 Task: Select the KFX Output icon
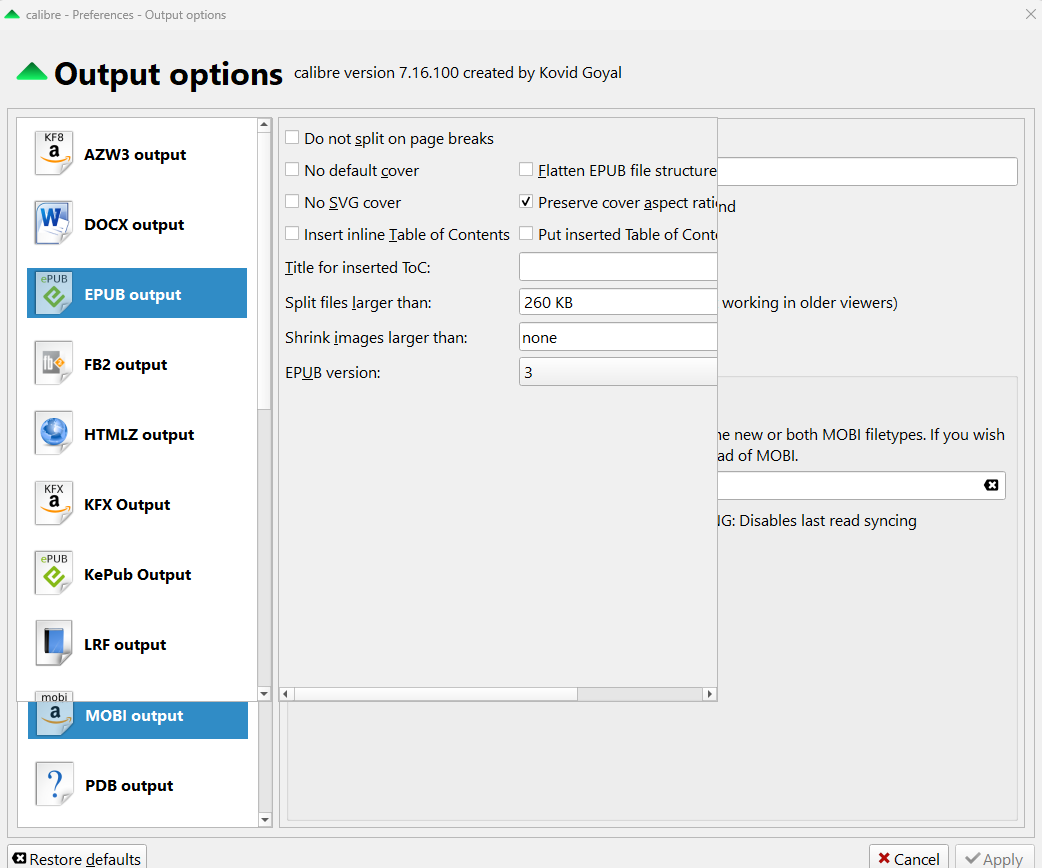coord(54,504)
